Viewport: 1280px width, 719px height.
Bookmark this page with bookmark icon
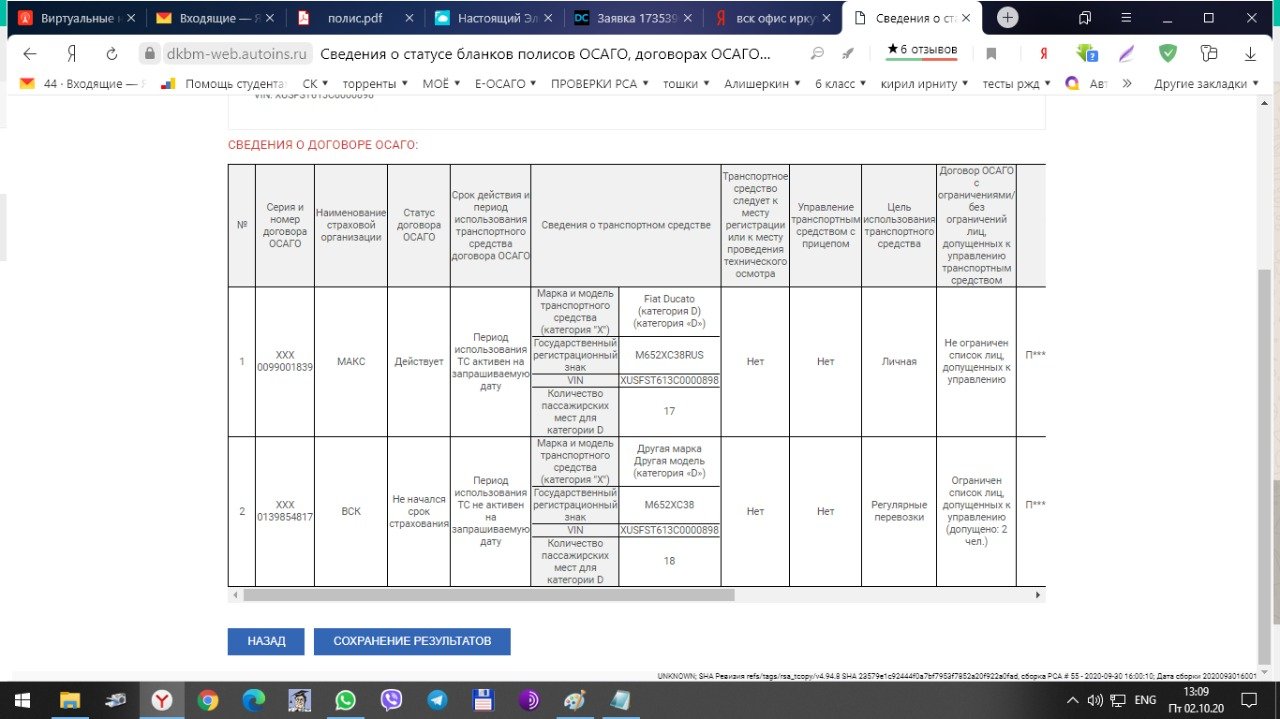[991, 54]
